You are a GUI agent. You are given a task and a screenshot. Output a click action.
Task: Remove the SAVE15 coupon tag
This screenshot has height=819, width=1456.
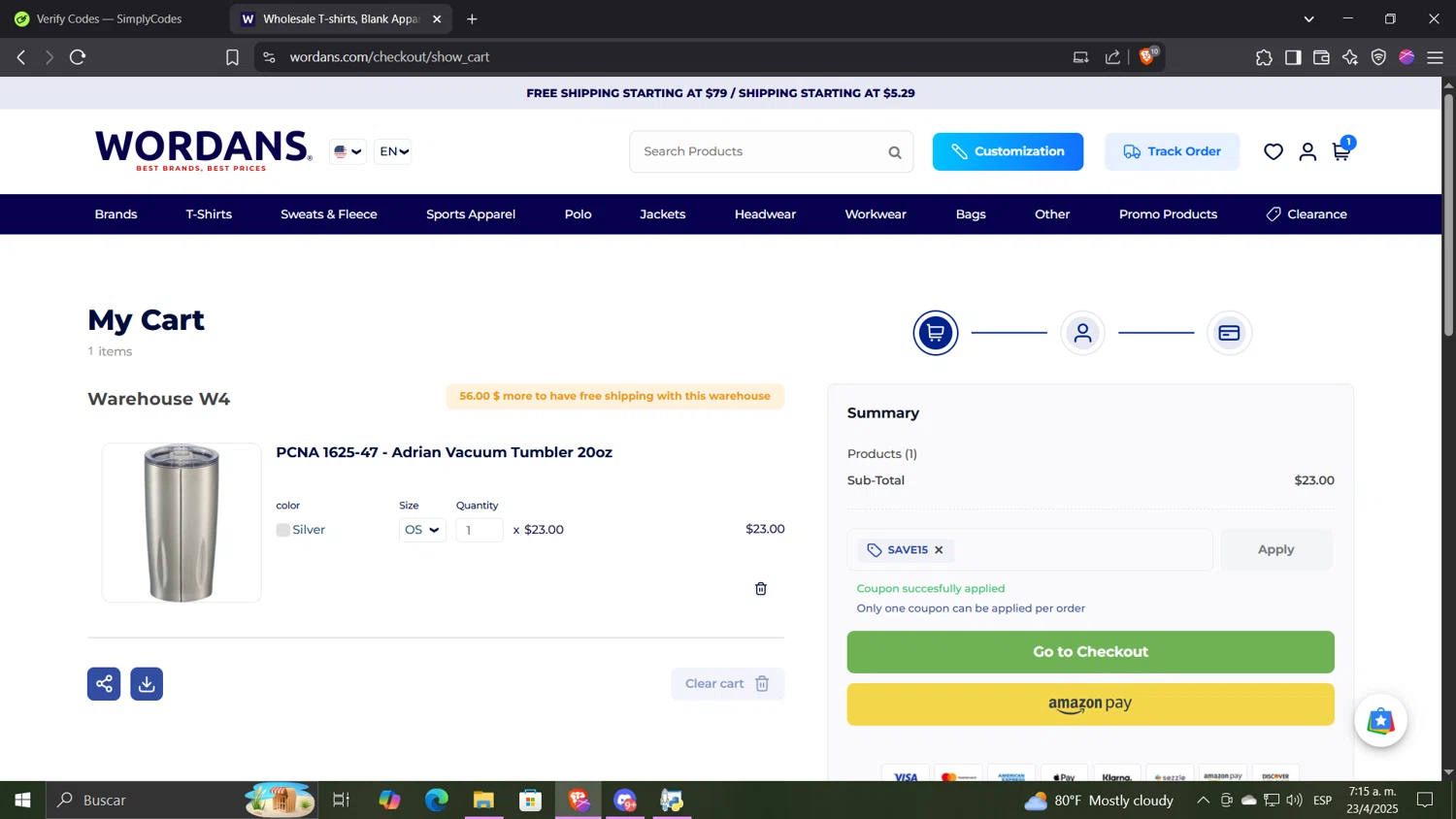coord(939,550)
